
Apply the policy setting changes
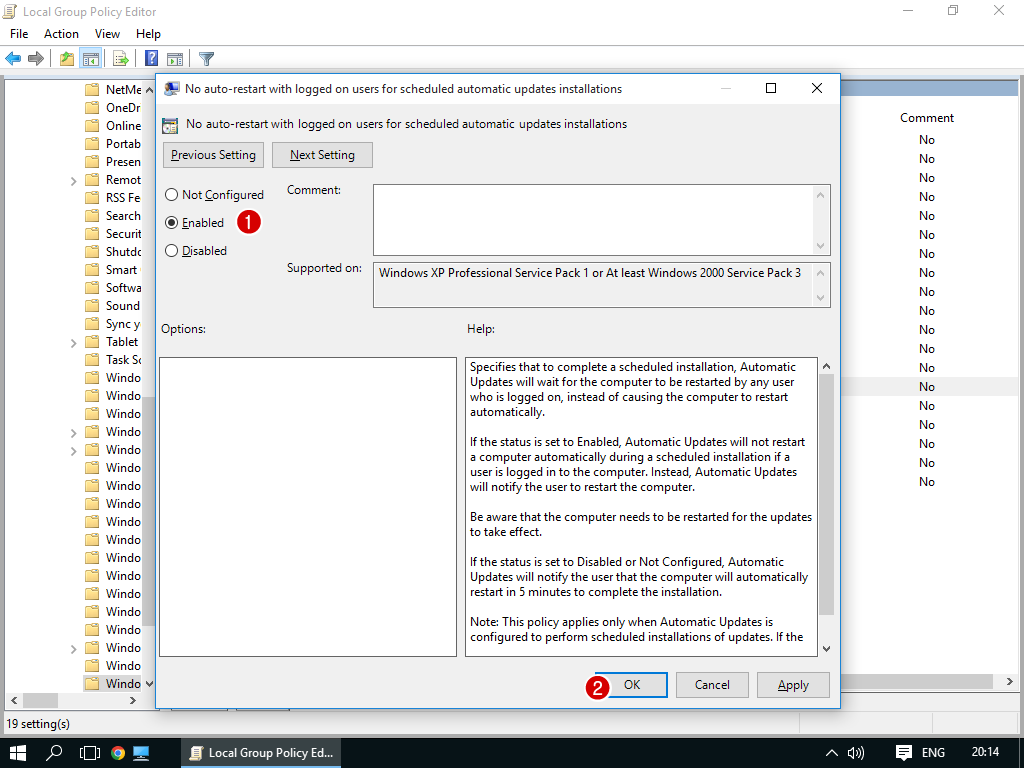point(793,684)
